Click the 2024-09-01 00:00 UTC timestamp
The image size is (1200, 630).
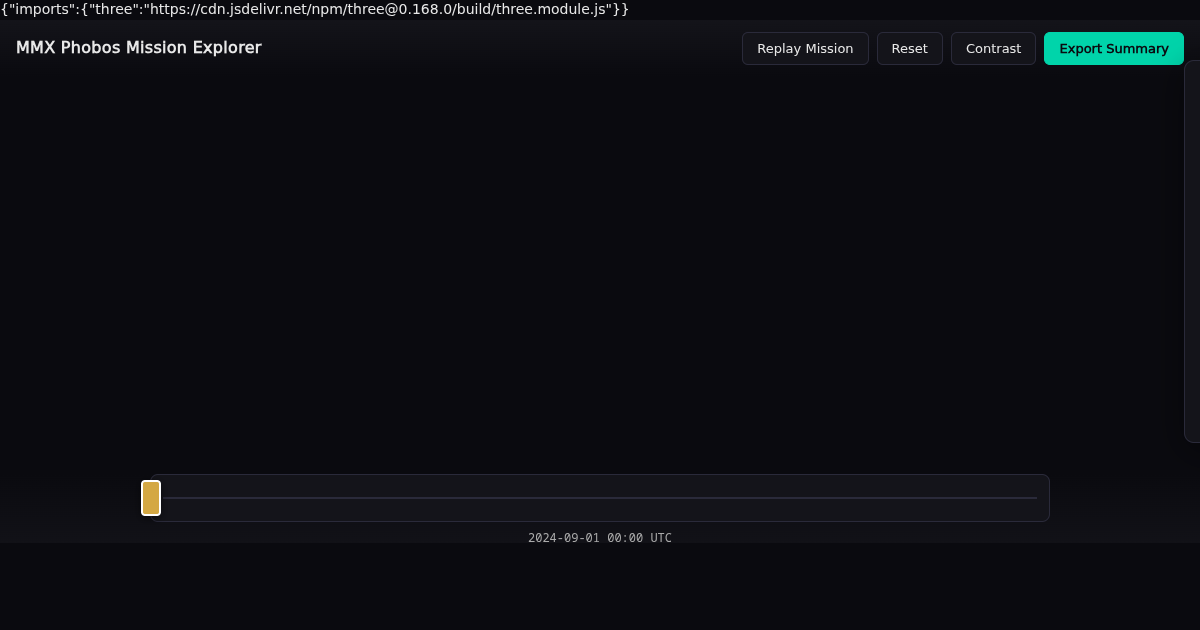pos(600,538)
